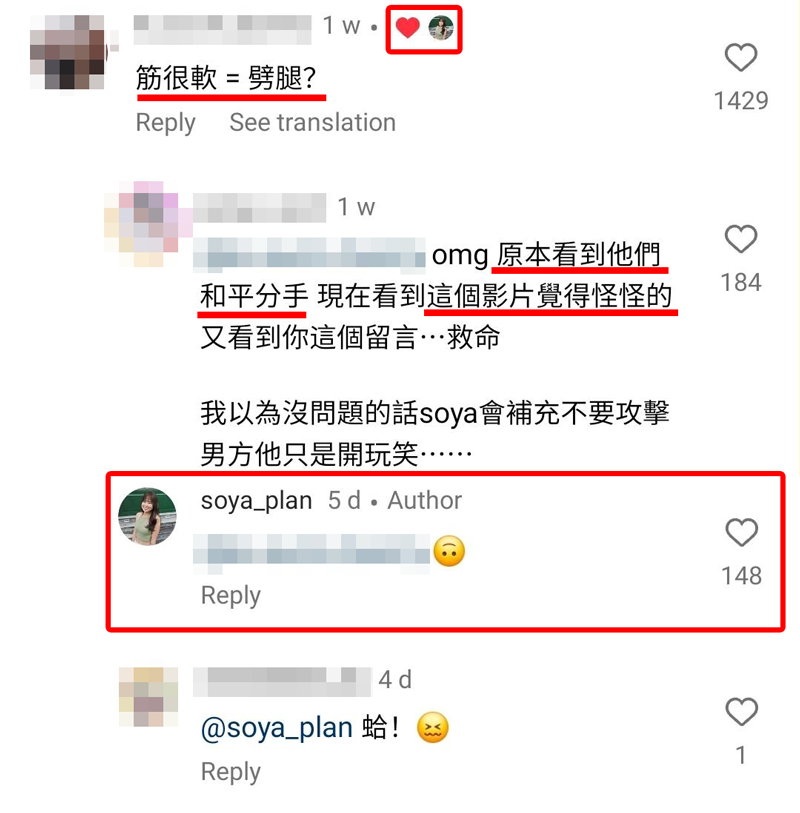
Task: Open the top commenter's pixelated avatar
Action: click(68, 52)
